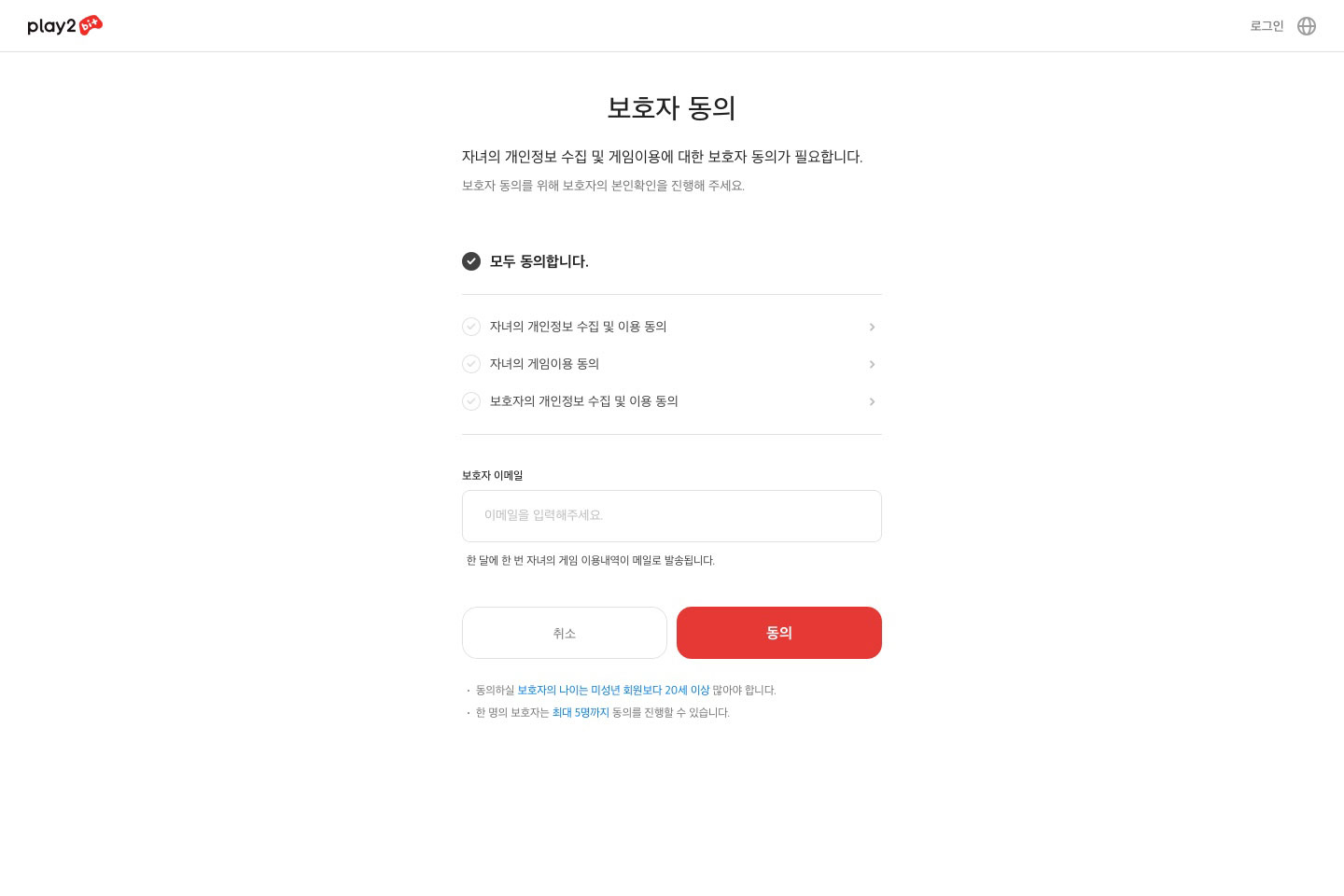Image resolution: width=1344 pixels, height=896 pixels.
Task: Click the 취소 cancel button
Action: (x=565, y=633)
